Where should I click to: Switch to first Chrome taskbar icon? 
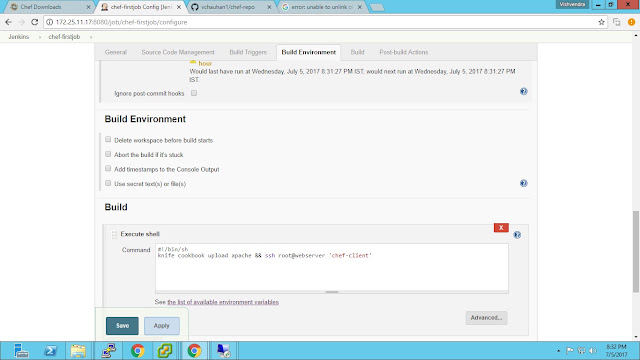coord(138,351)
